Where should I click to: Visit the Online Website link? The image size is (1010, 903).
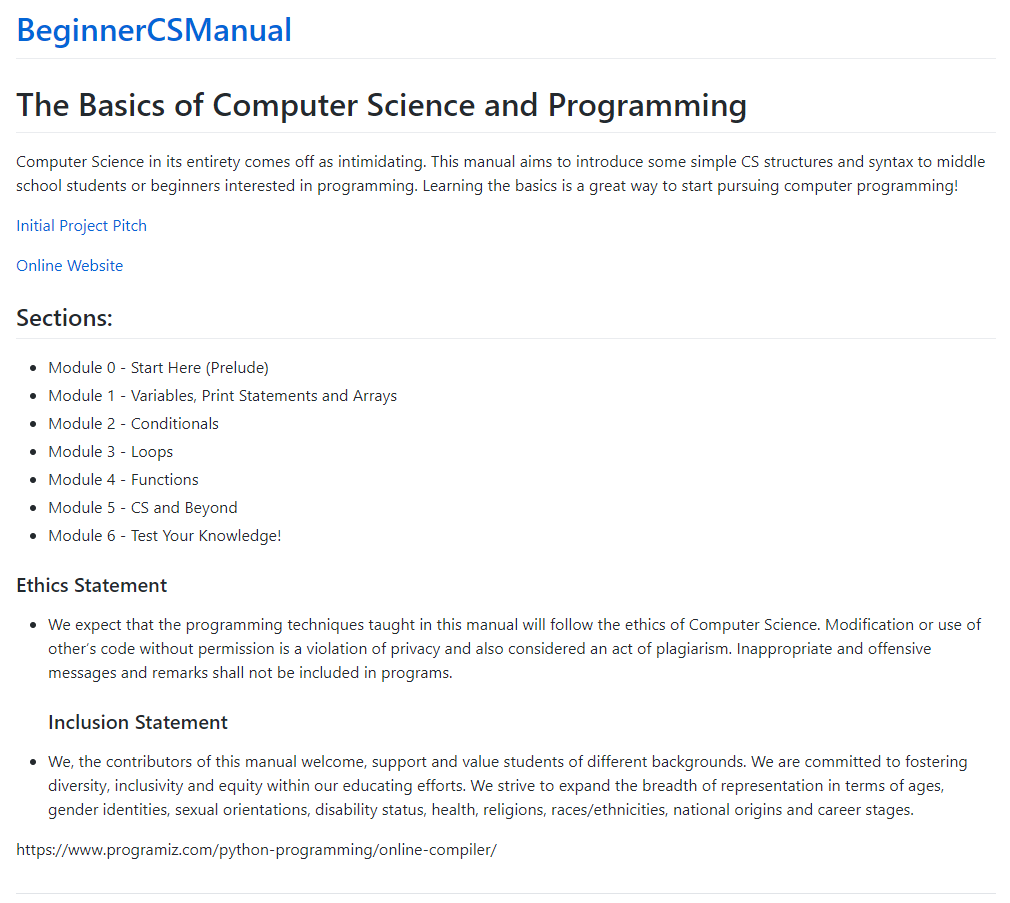tap(70, 266)
